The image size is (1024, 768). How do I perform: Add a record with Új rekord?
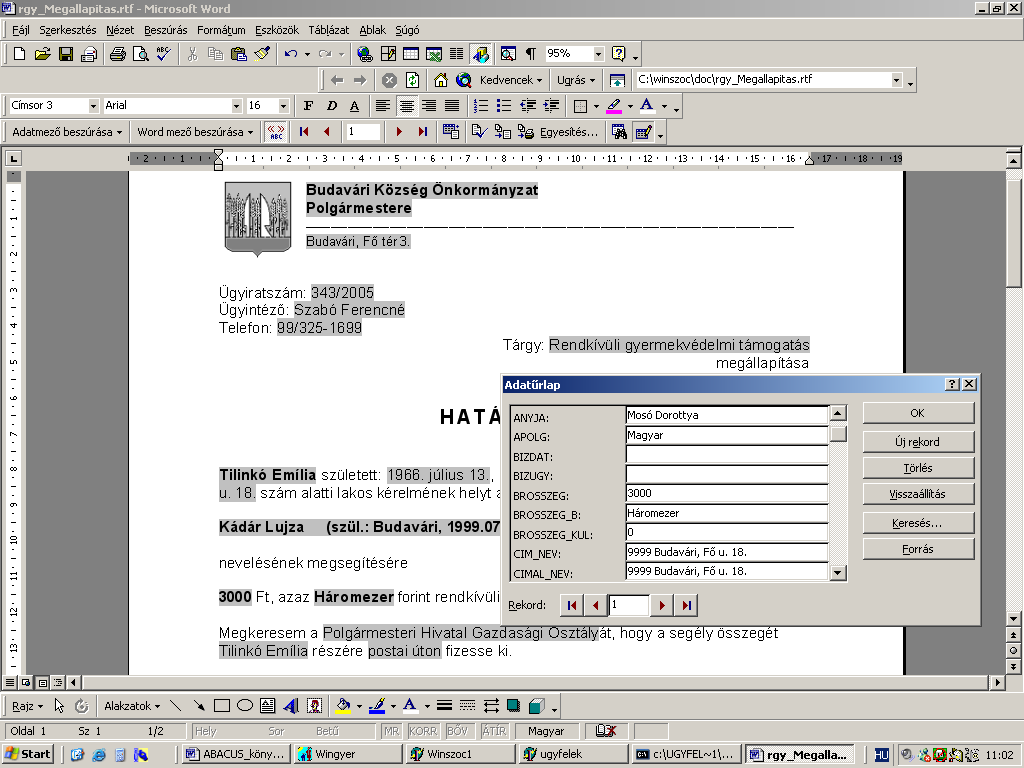pyautogui.click(x=918, y=442)
